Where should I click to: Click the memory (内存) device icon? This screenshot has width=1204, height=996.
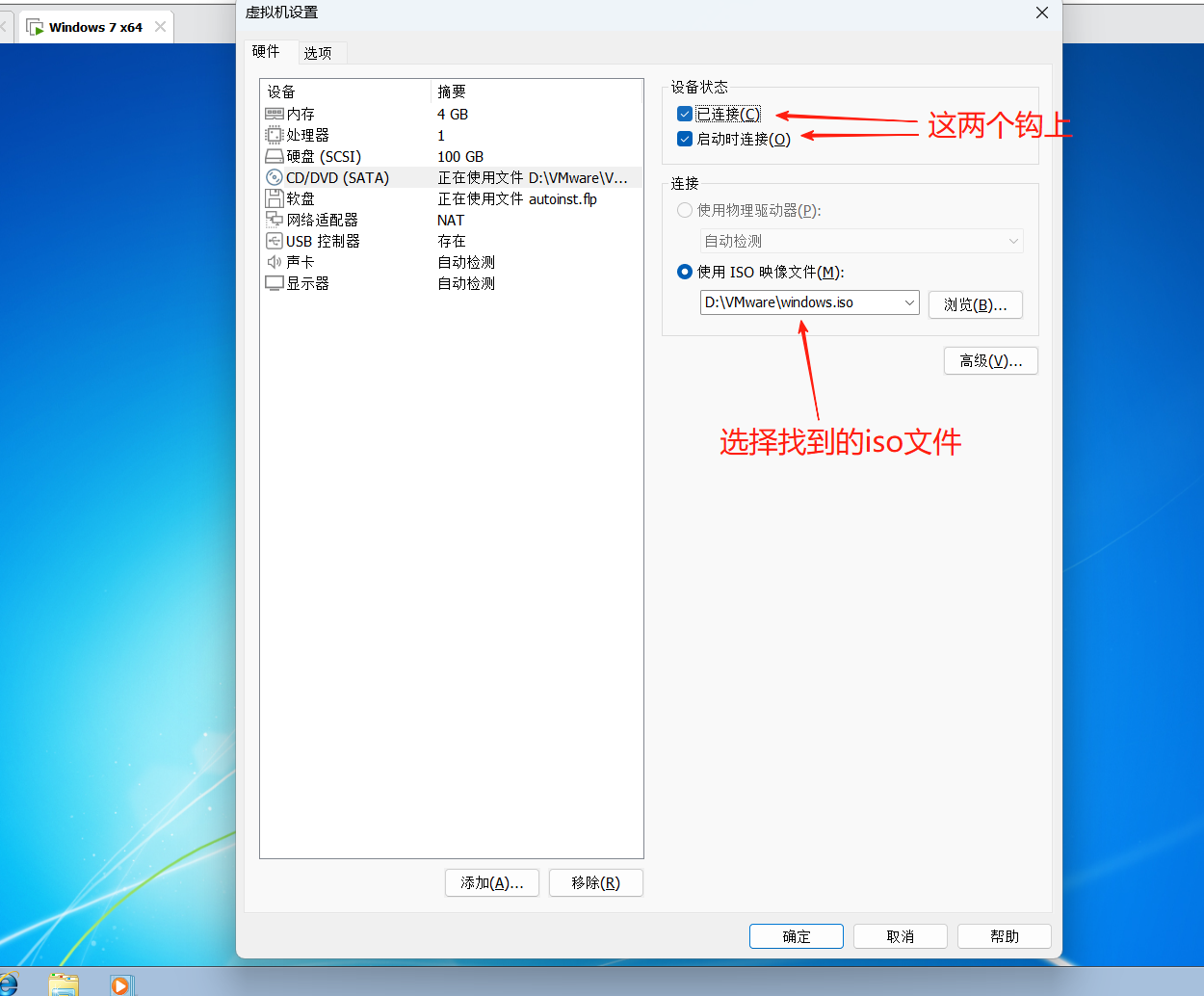pos(275,114)
